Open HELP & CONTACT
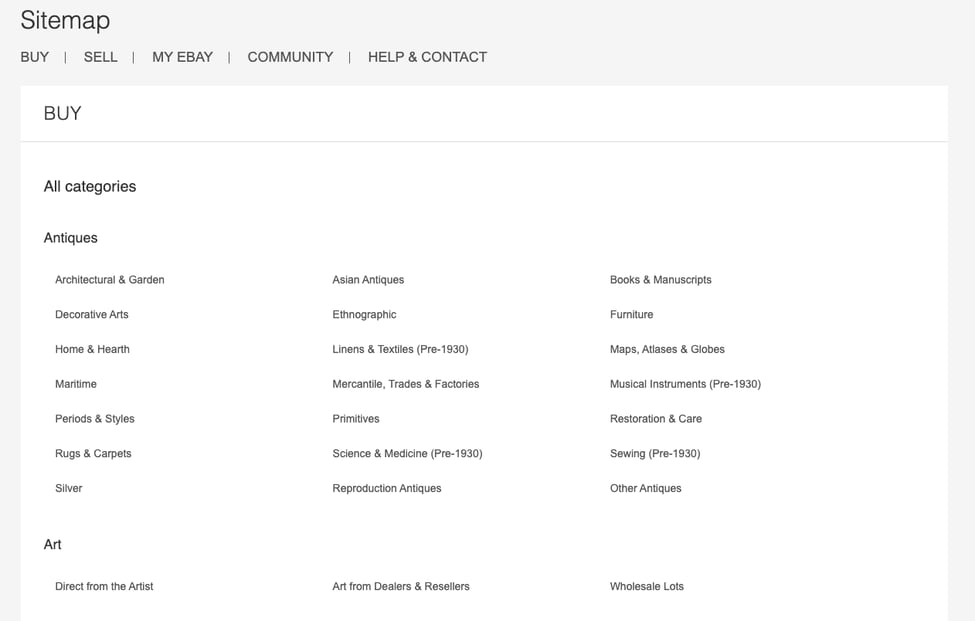975x621 pixels. 427,57
